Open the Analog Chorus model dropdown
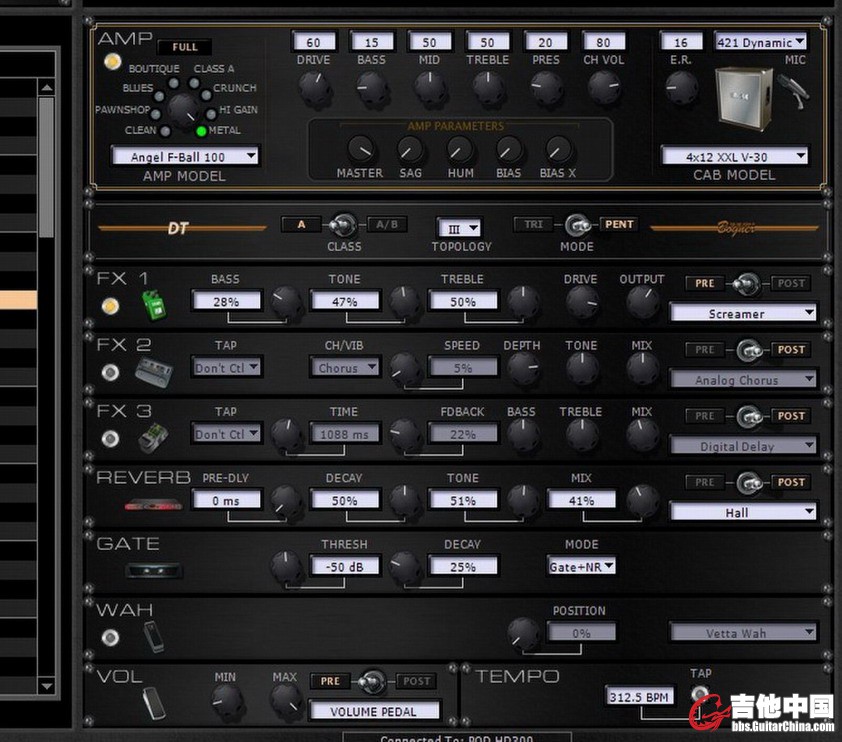Viewport: 842px width, 742px height. tap(743, 380)
